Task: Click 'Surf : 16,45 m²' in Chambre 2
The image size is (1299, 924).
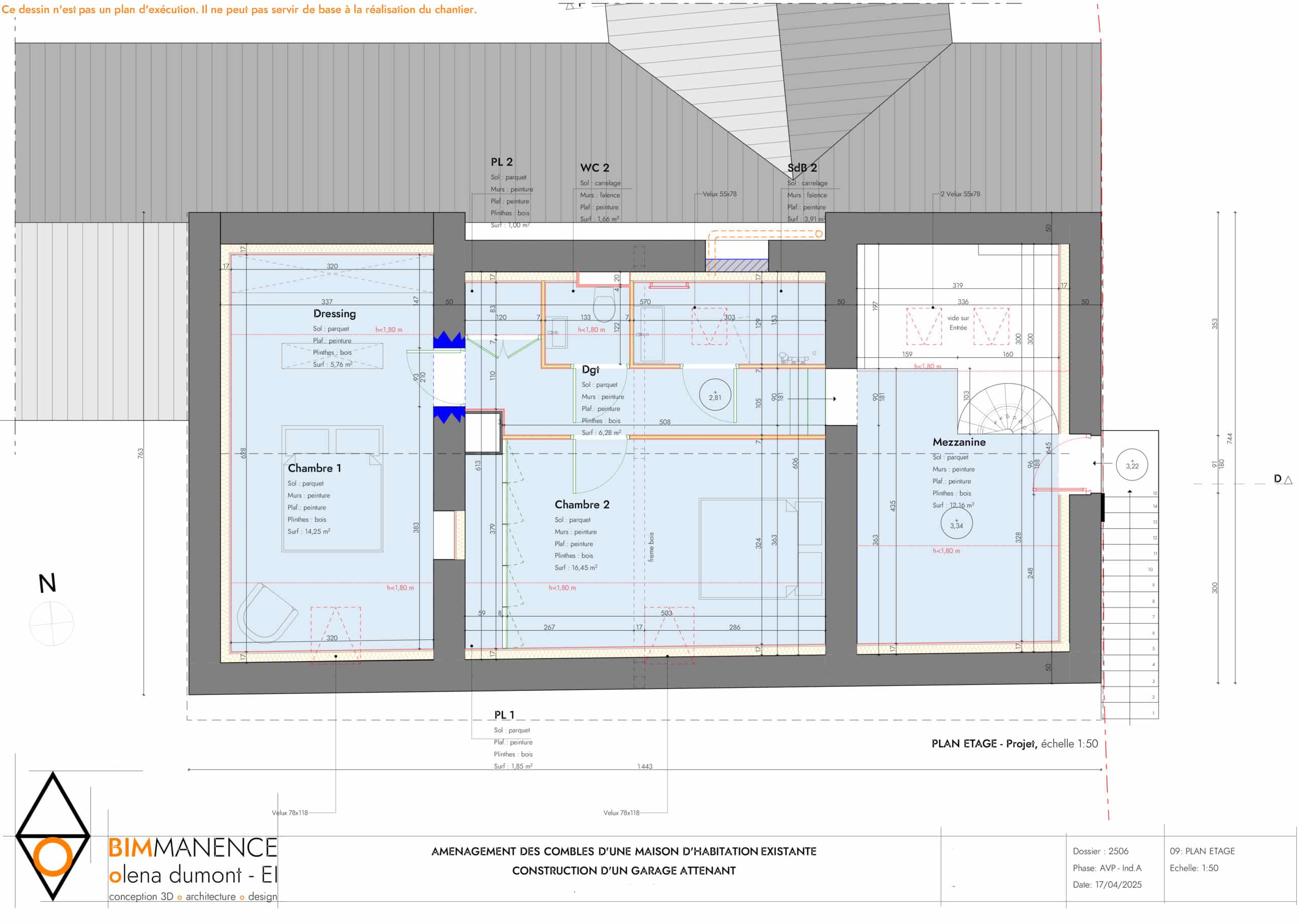Action: [x=576, y=568]
